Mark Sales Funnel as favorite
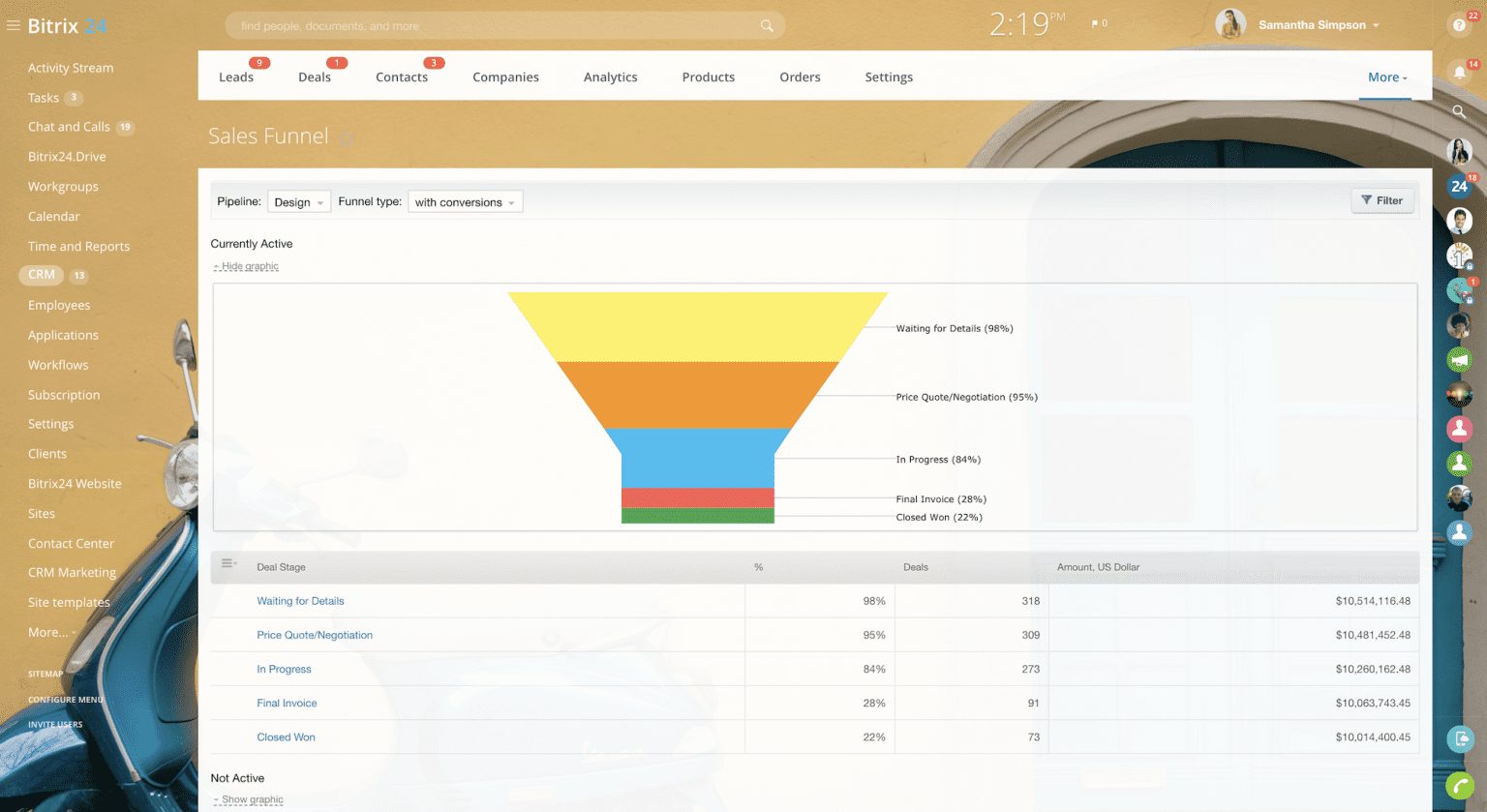Screen dimensions: 1487x812 point(346,136)
